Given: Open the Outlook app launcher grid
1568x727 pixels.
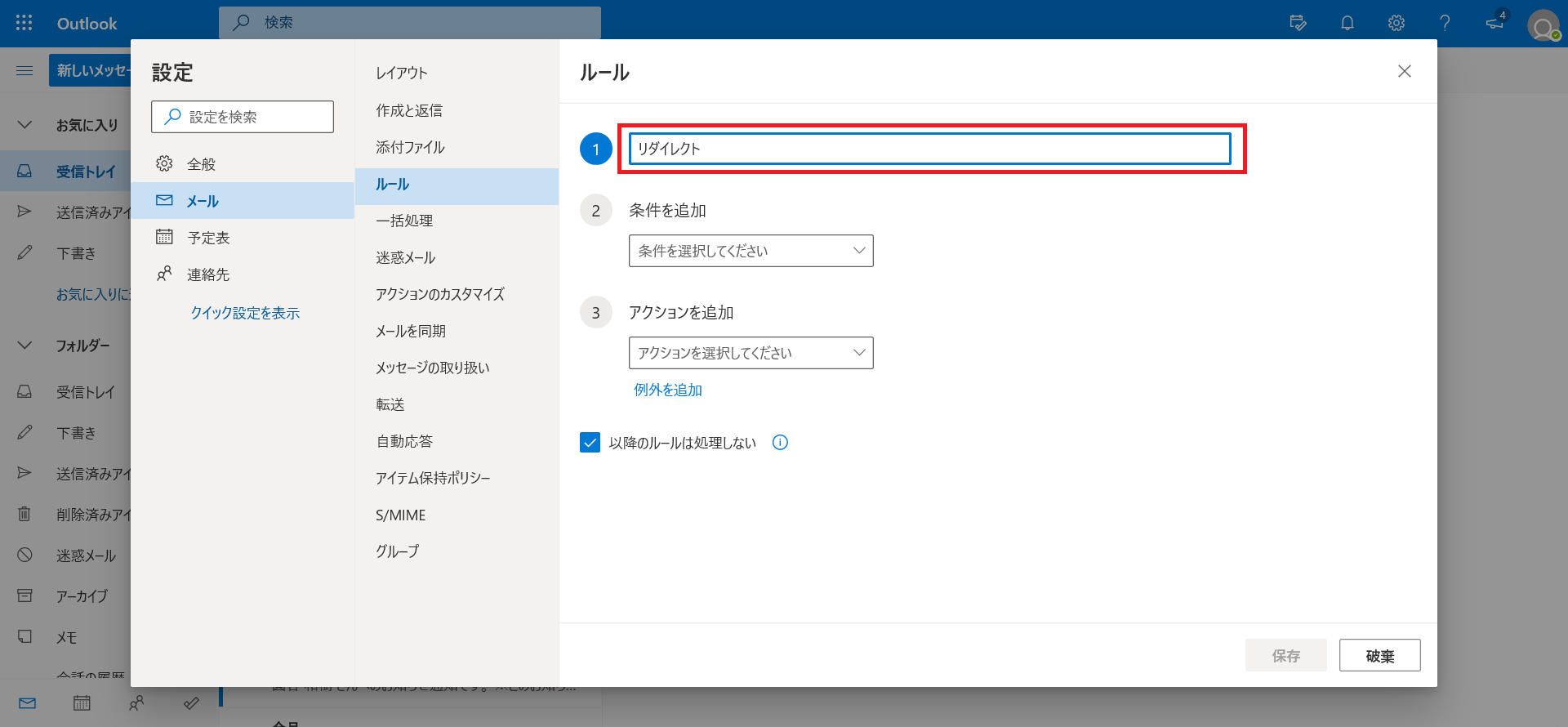Looking at the screenshot, I should point(24,23).
